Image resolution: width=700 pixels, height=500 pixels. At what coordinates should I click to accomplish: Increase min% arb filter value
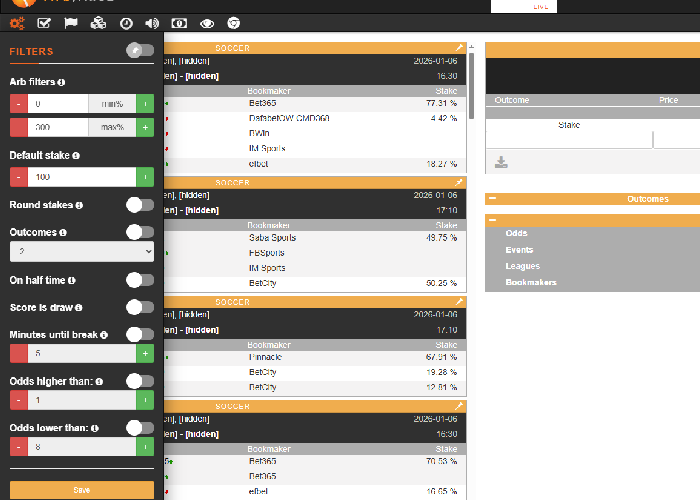[145, 104]
